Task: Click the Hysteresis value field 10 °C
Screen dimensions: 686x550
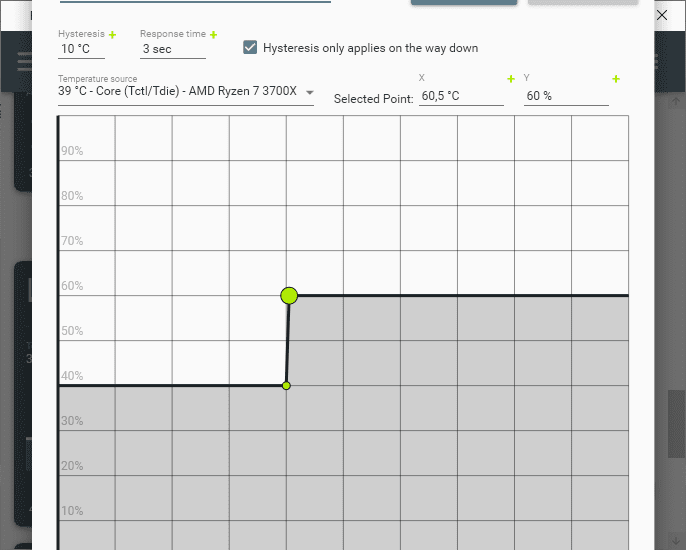Action: pos(81,49)
